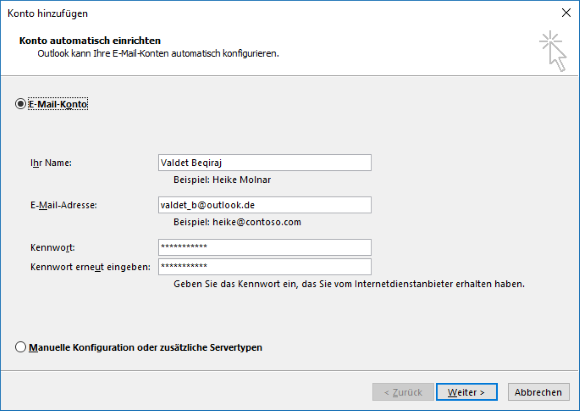Viewport: 580px width, 411px height.
Task: Click the 'Konto hinzufügen' window title
Action: [47, 14]
